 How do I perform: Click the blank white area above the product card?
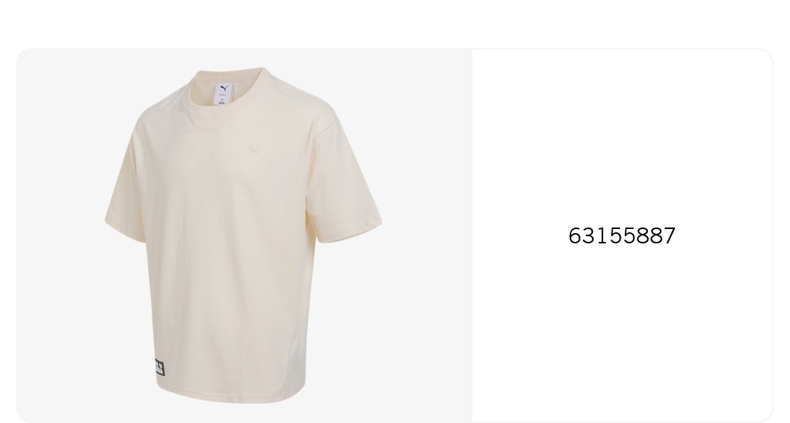395,23
